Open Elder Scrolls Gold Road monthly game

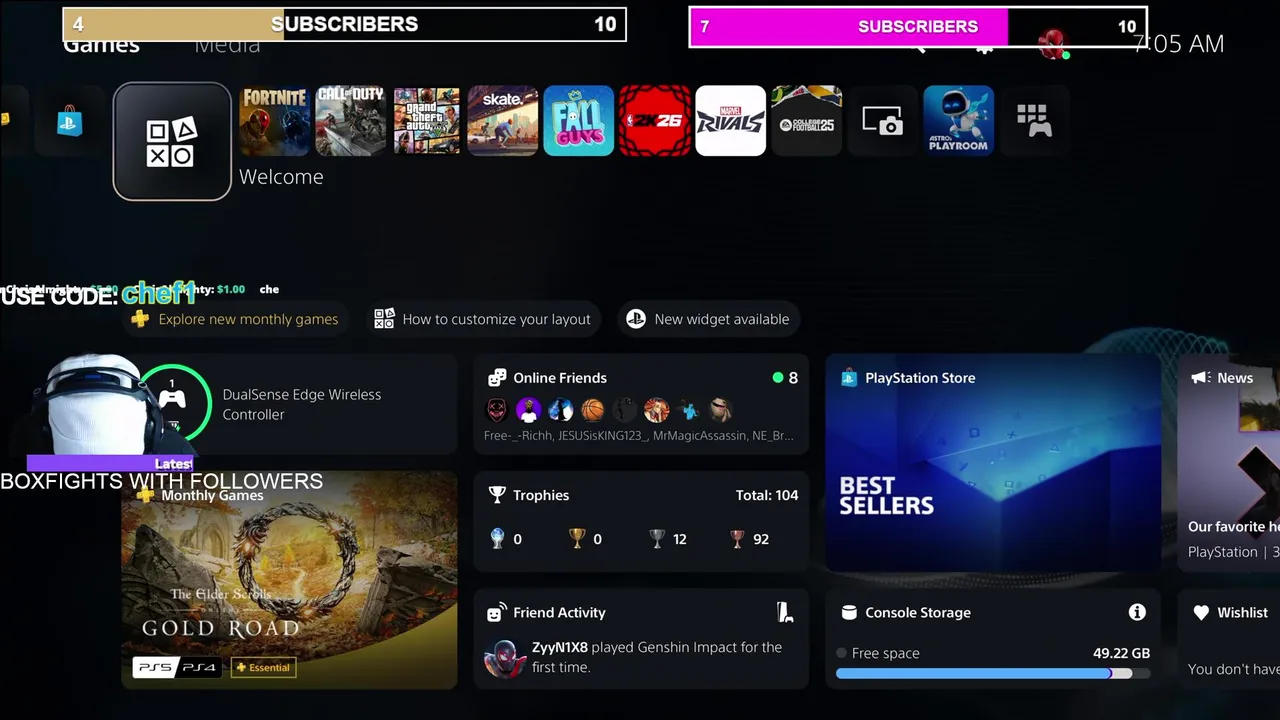tap(290, 580)
